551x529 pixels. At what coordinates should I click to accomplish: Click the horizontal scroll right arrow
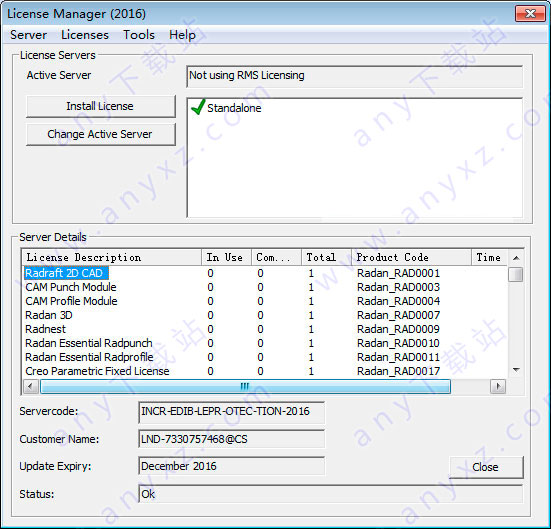coord(498,387)
